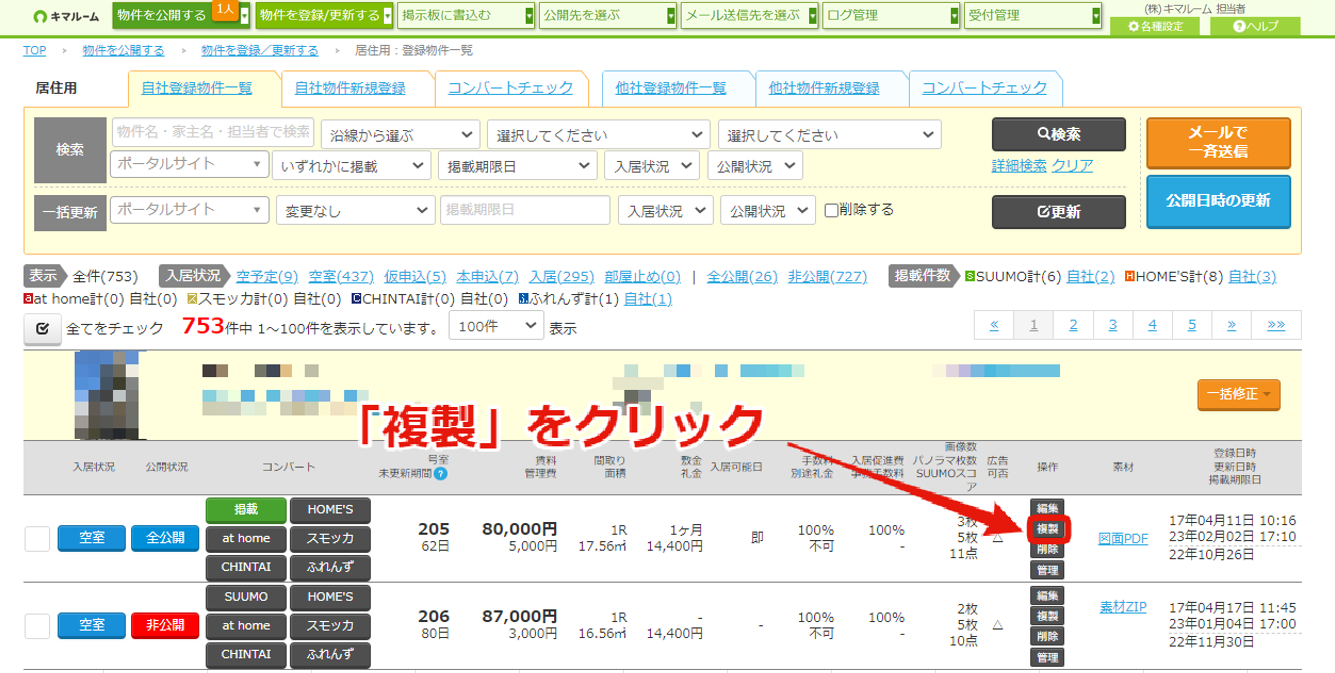Click 管理 for room 206
The height and width of the screenshot is (673, 1335).
(1047, 657)
